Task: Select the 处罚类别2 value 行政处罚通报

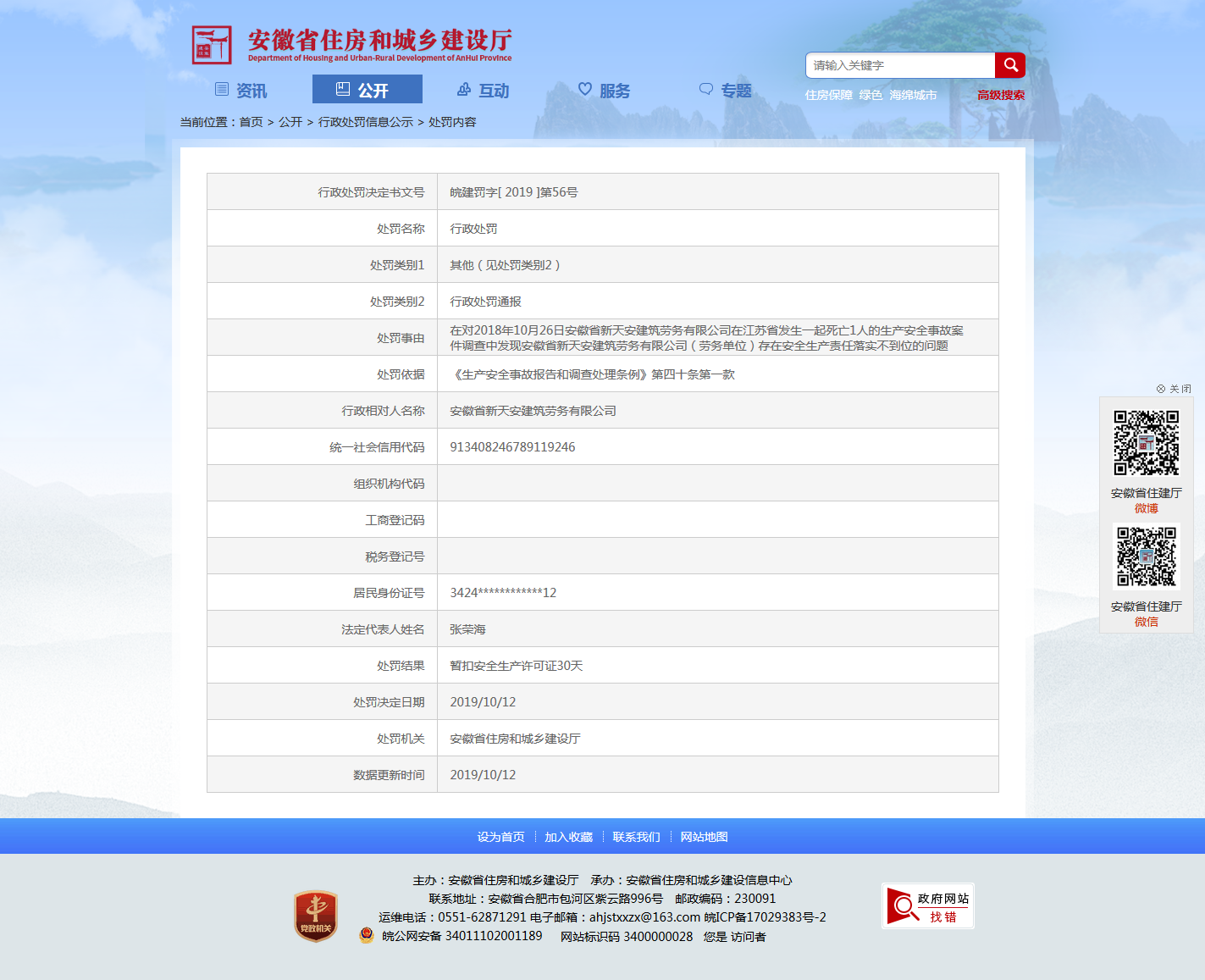Action: click(x=485, y=302)
